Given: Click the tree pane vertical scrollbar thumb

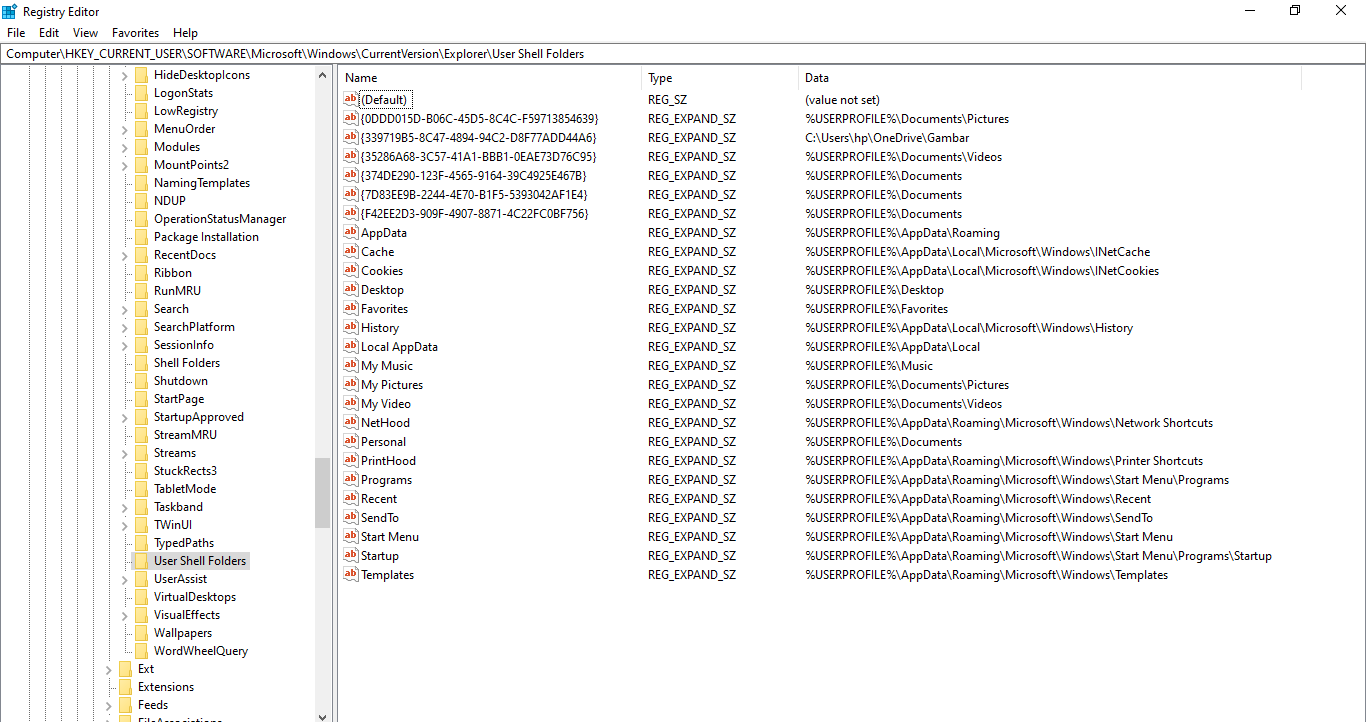Looking at the screenshot, I should (x=322, y=493).
